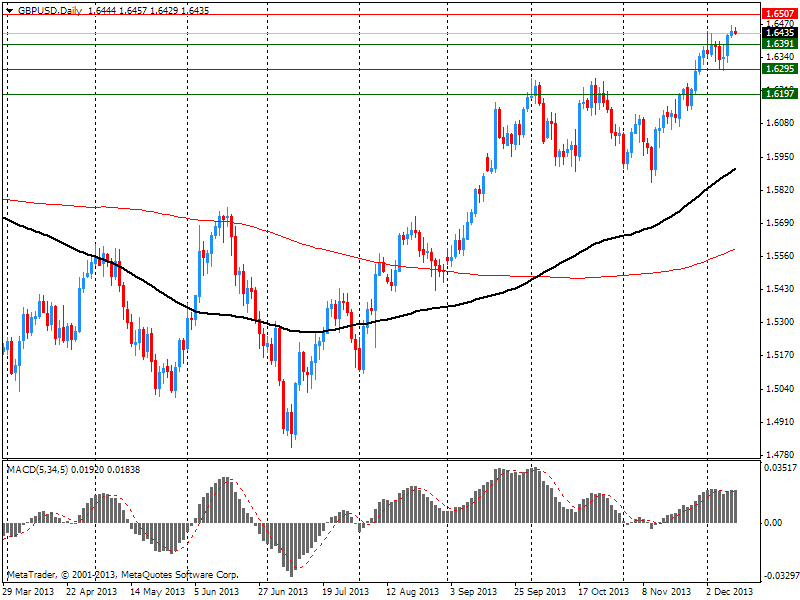Select the black 1.6435 current price label
The width and height of the screenshot is (800, 600).
(x=779, y=32)
